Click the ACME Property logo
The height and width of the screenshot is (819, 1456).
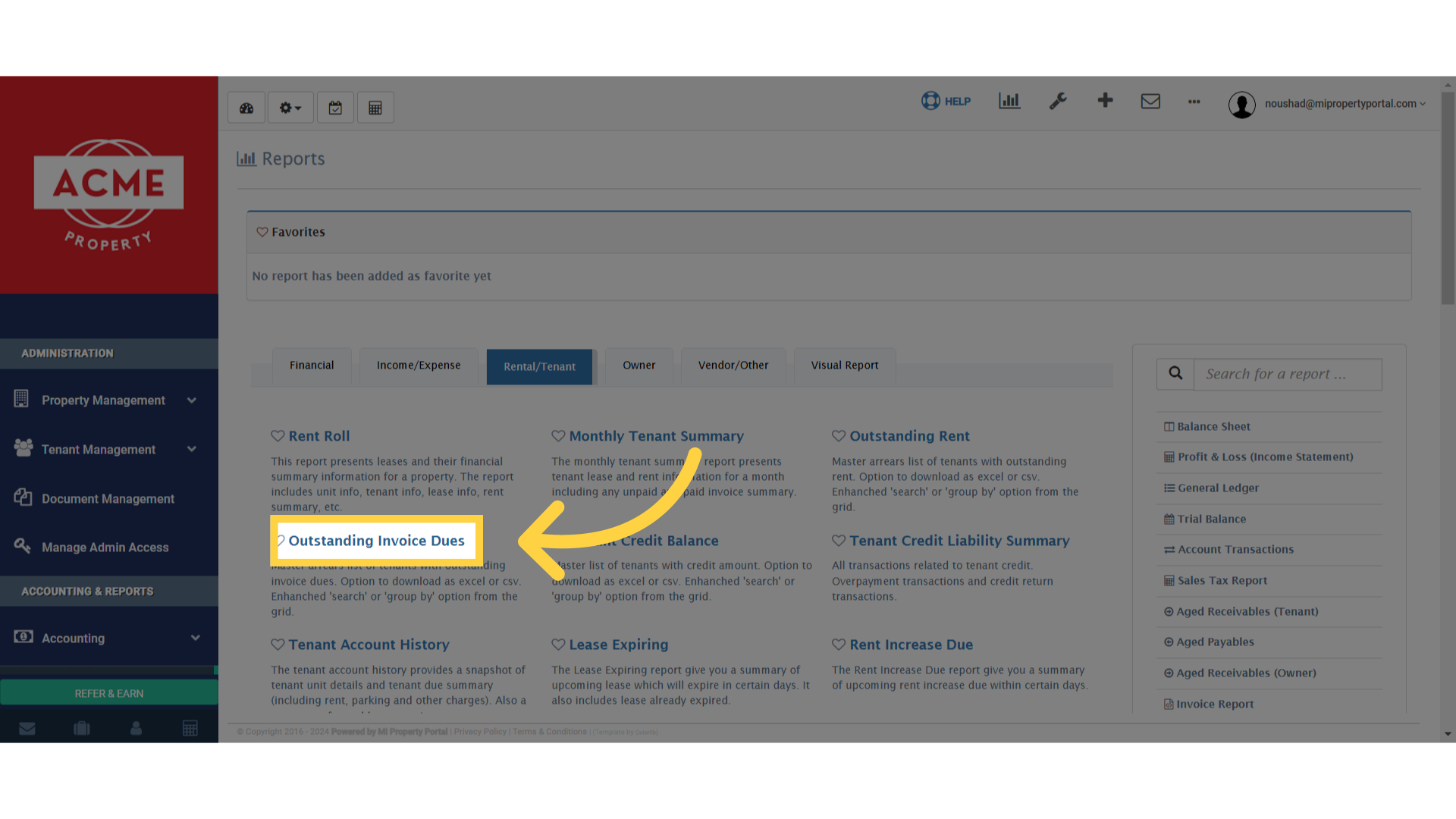point(109,195)
